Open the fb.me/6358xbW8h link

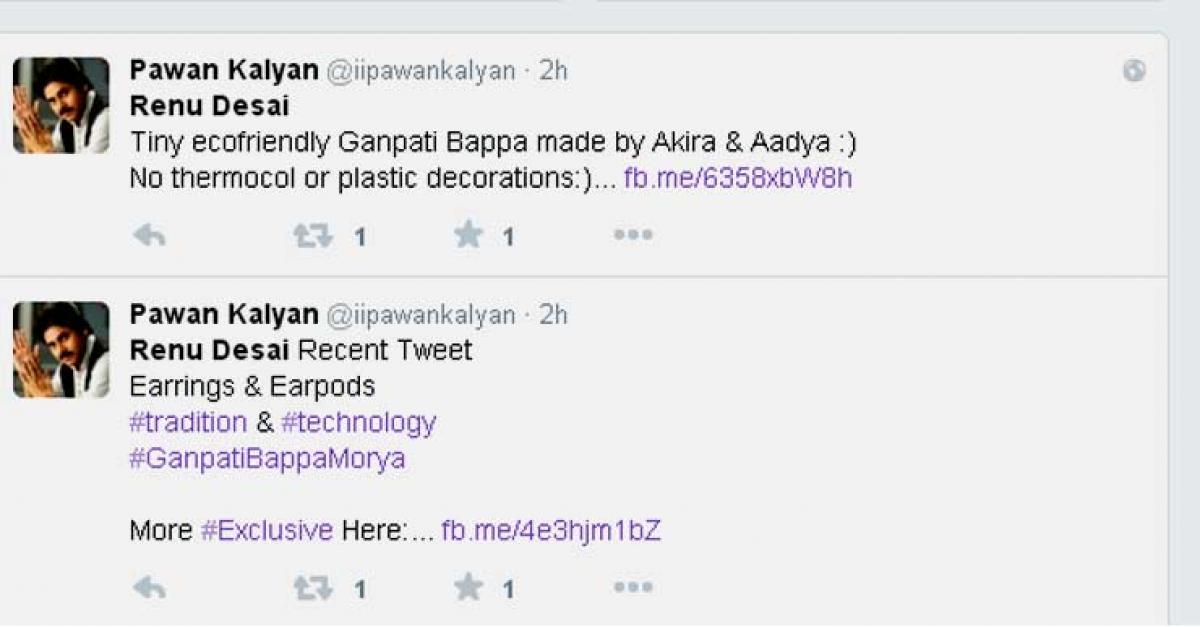pos(738,179)
